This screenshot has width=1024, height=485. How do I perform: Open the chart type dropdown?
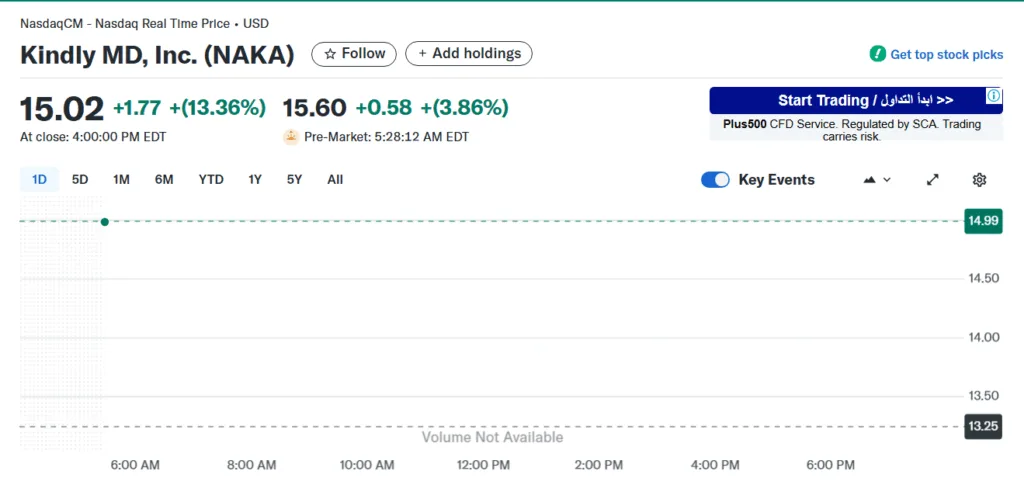(x=876, y=180)
